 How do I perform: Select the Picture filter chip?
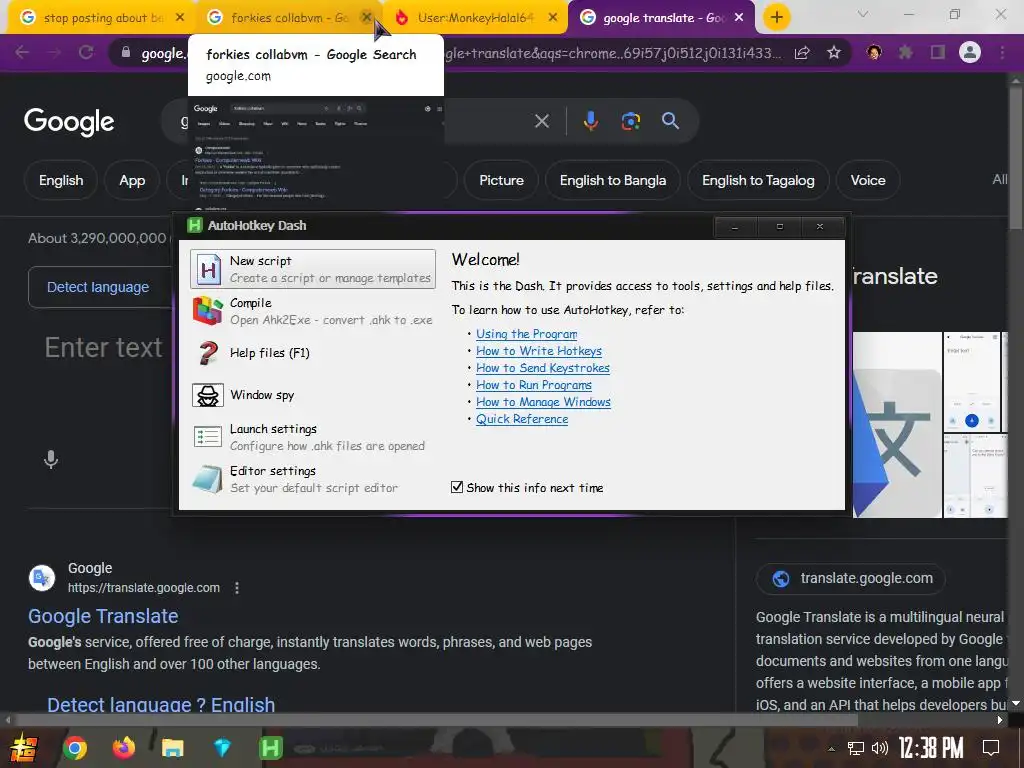coord(502,180)
